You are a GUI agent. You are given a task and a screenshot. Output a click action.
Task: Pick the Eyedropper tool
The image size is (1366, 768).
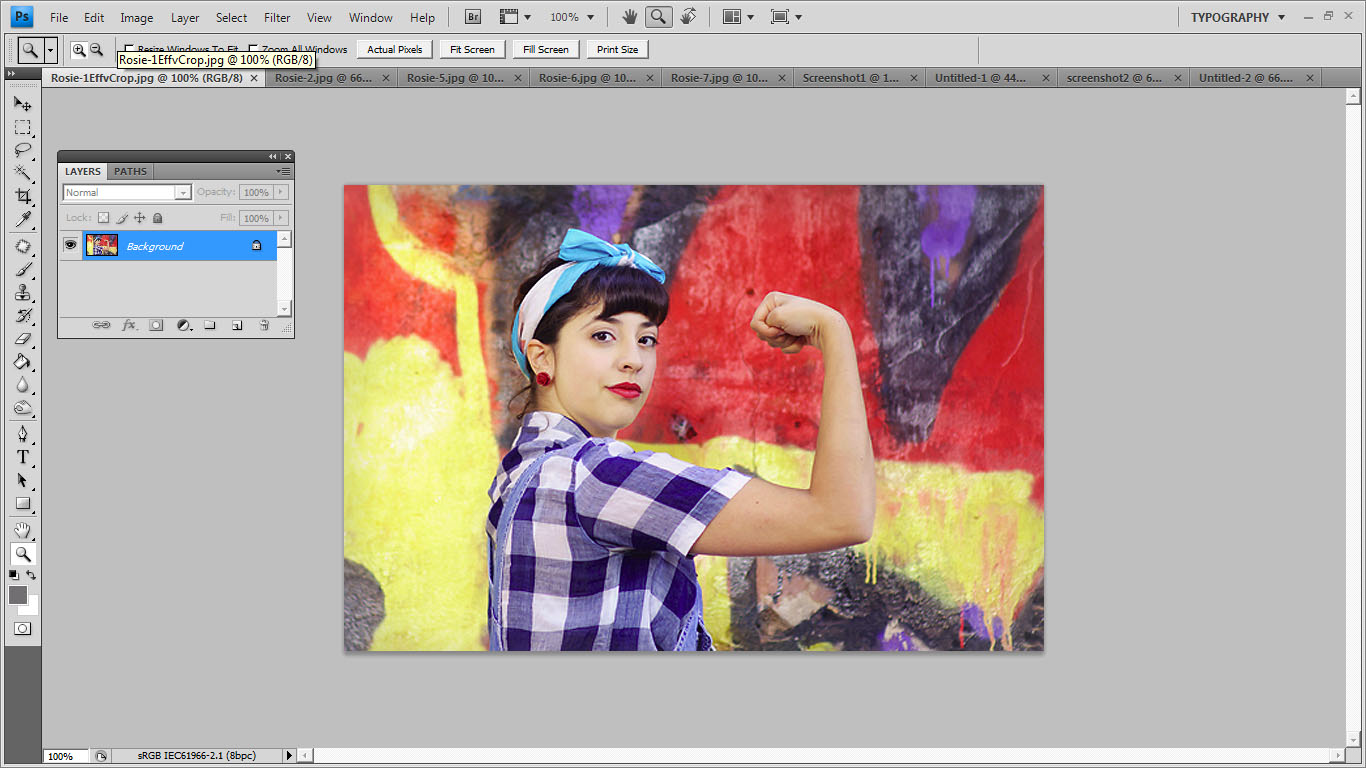(x=22, y=219)
